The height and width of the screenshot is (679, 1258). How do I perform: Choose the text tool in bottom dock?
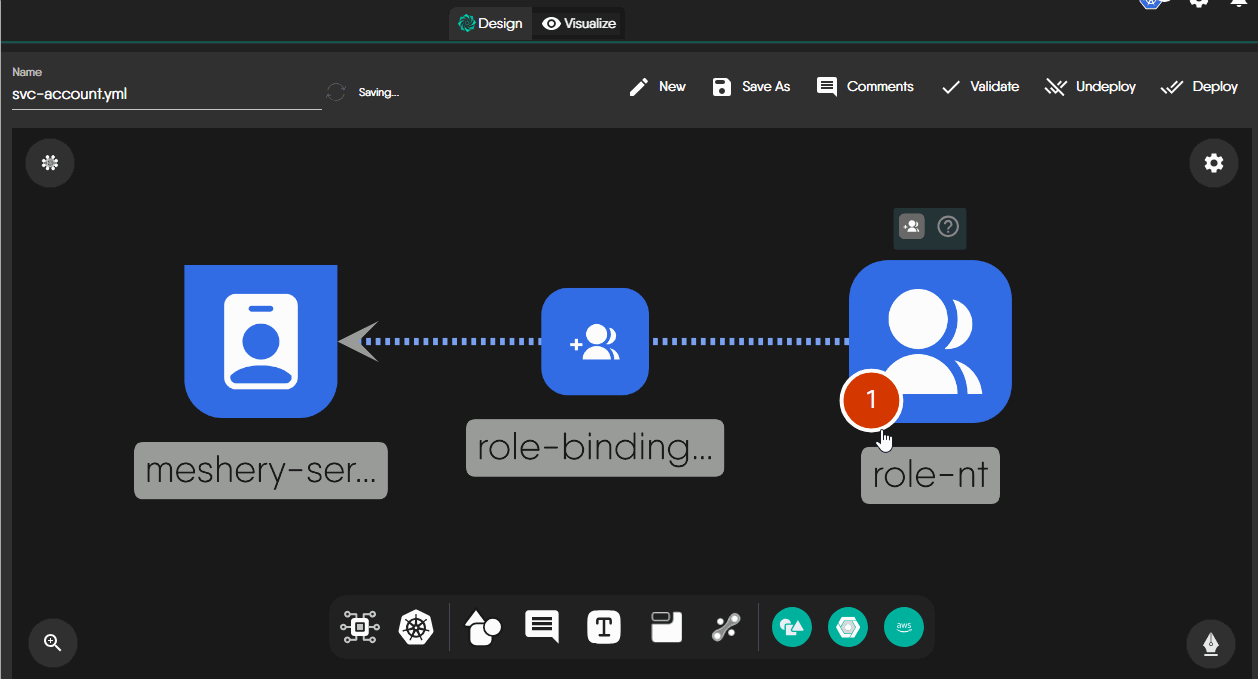(x=604, y=627)
